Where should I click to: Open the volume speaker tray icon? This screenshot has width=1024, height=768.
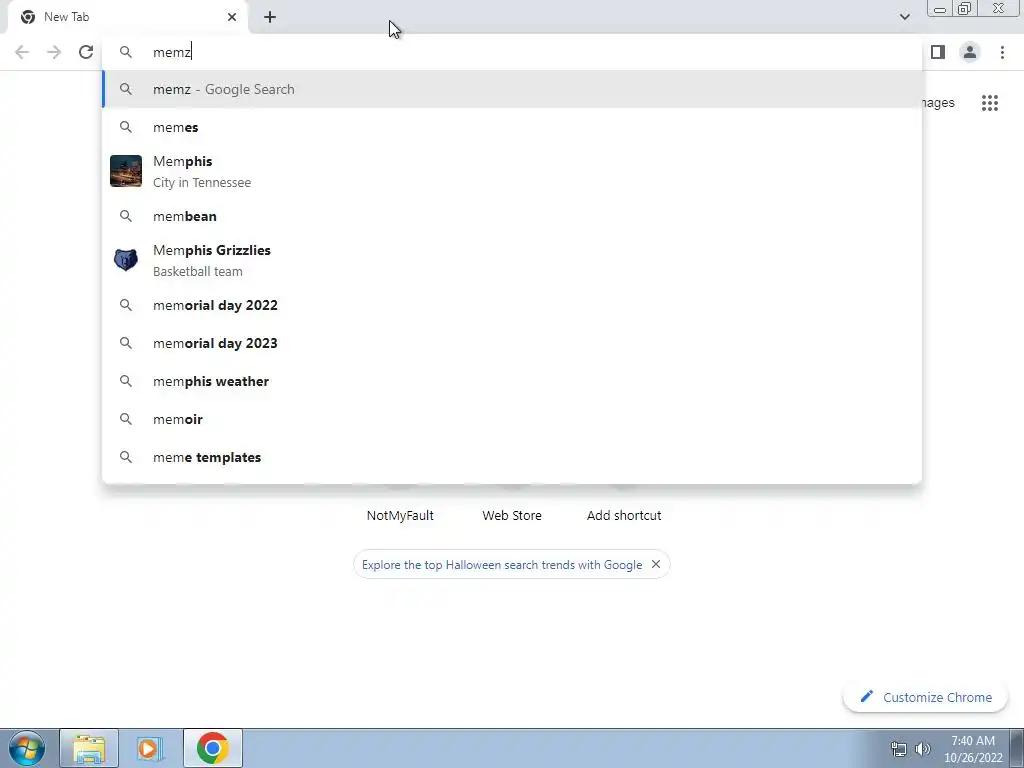tap(923, 749)
